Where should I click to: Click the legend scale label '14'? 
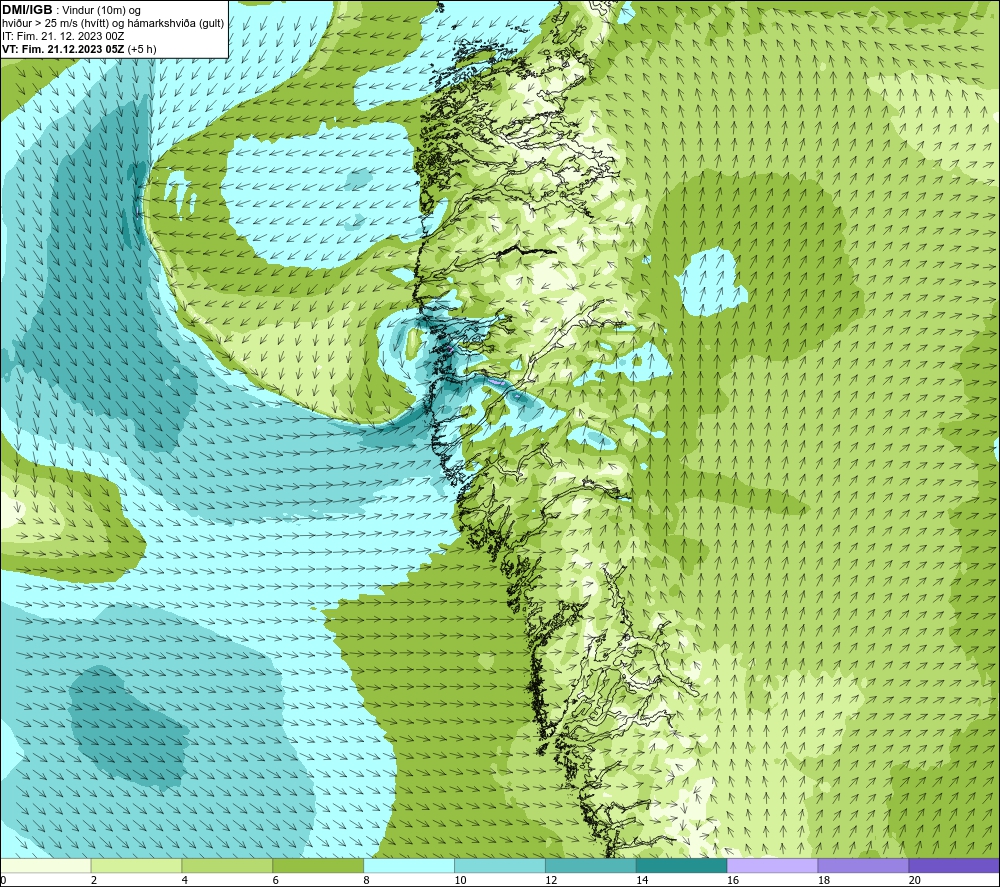point(642,881)
